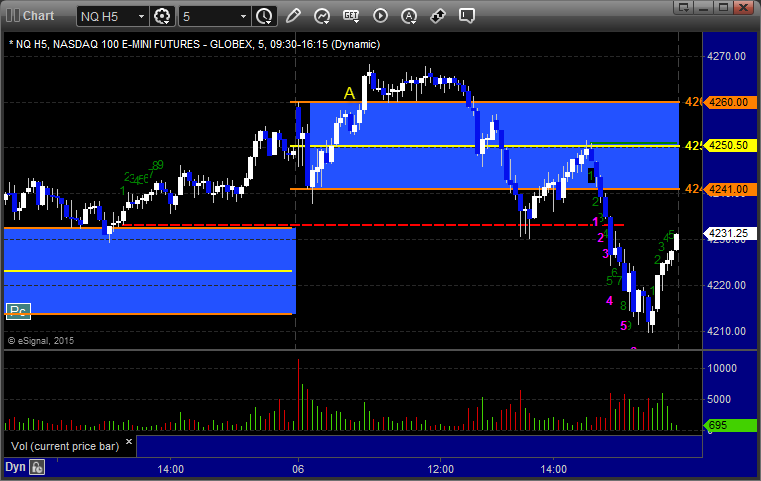Open the chart settings gear menu
Viewport: 761px width, 481px height.
click(x=162, y=16)
